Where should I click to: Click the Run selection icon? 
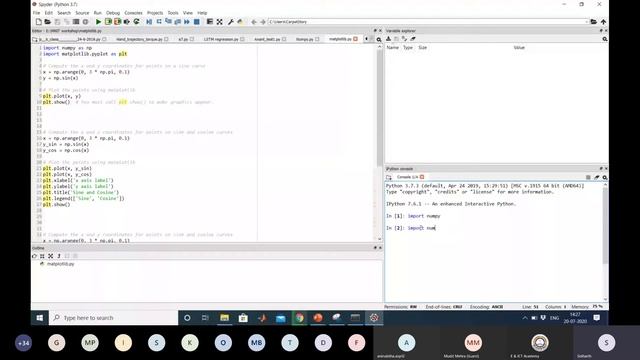click(x=127, y=22)
